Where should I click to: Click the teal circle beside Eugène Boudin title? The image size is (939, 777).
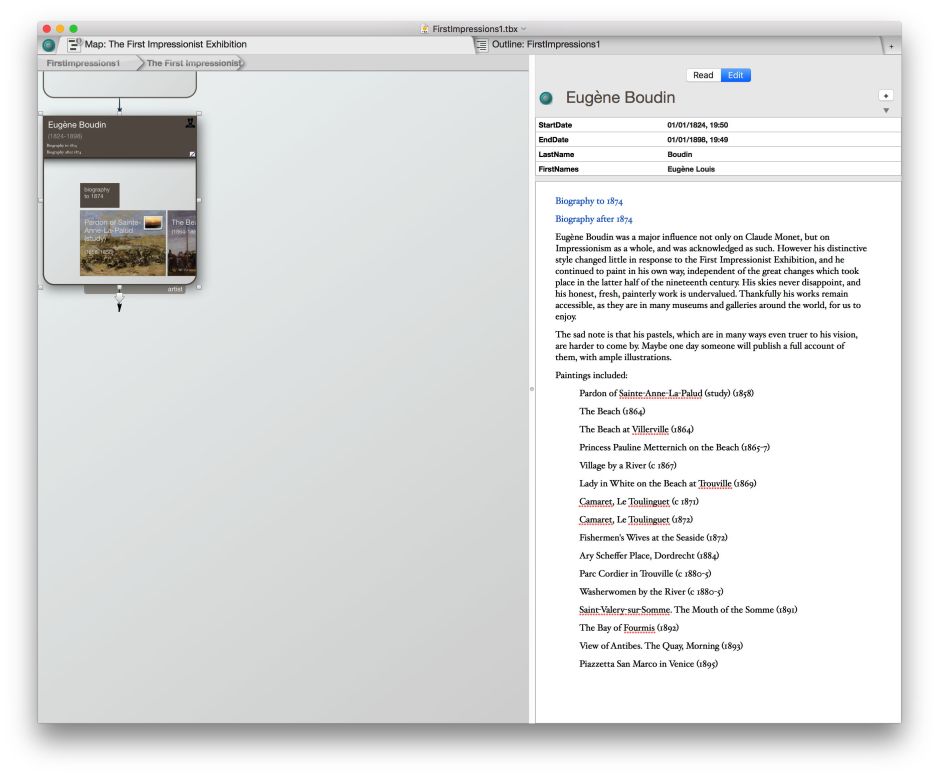pyautogui.click(x=546, y=98)
